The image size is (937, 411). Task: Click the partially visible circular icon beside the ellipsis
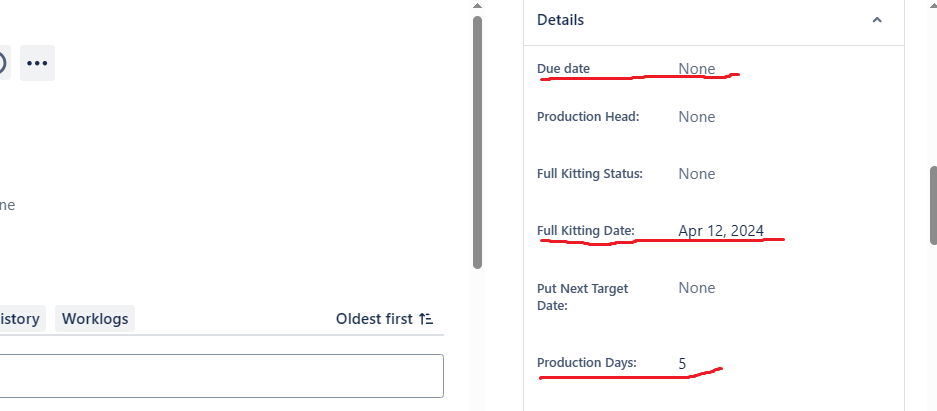3,63
